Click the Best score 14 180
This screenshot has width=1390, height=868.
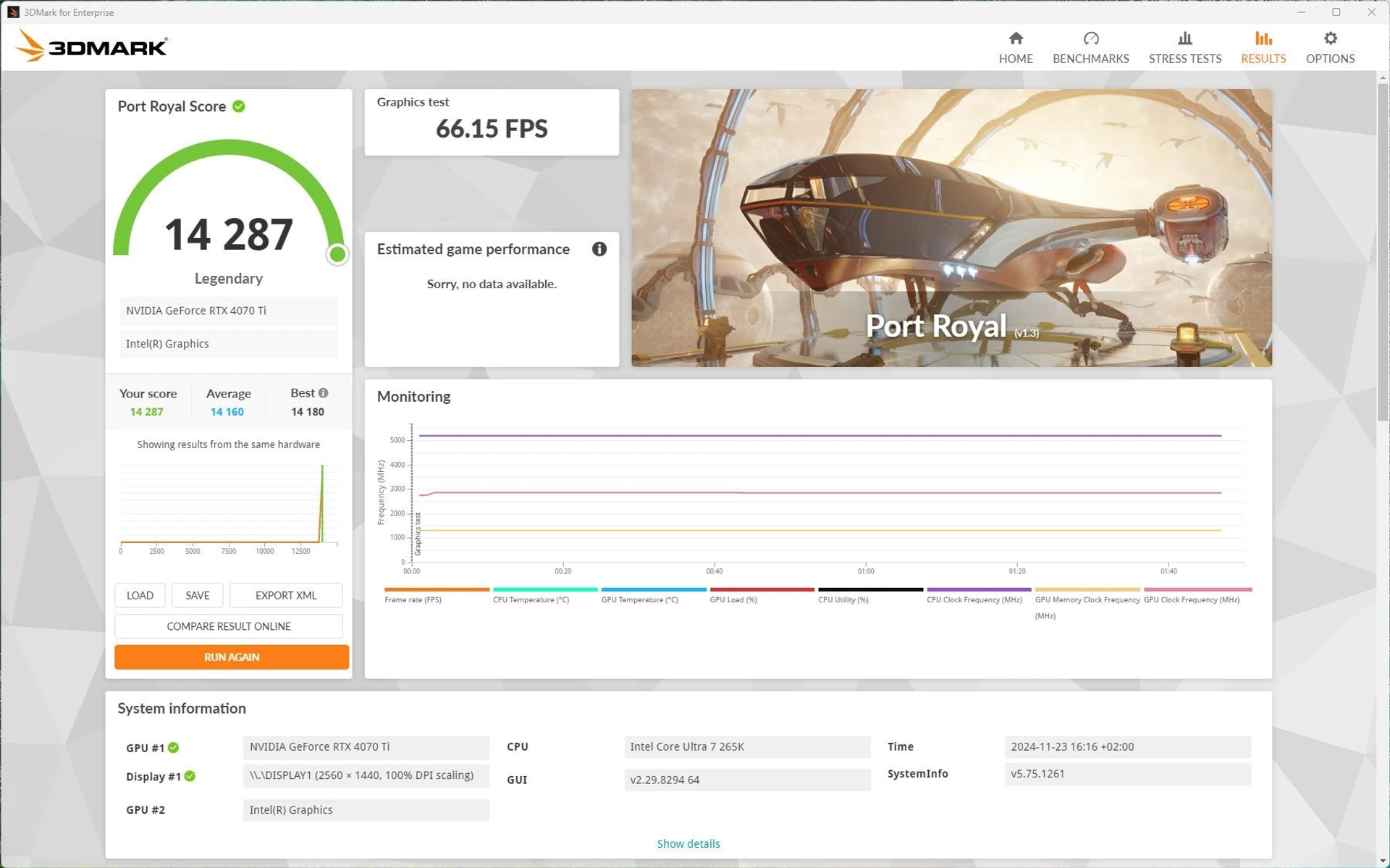coord(307,412)
